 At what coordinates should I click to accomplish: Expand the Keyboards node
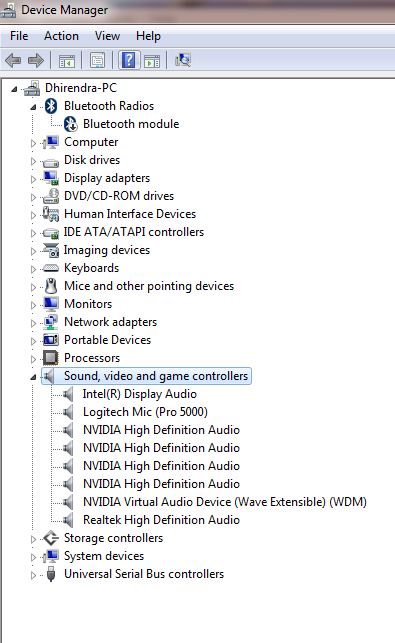(x=33, y=269)
